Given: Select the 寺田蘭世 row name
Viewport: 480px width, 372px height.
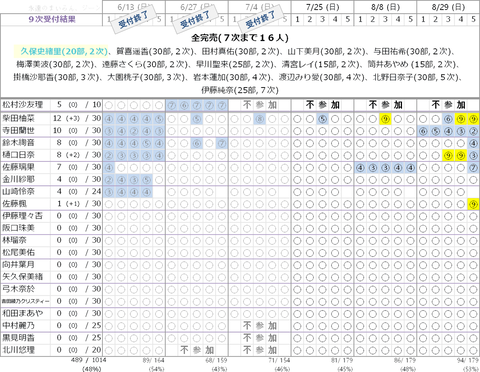Looking at the screenshot, I should pos(18,130).
